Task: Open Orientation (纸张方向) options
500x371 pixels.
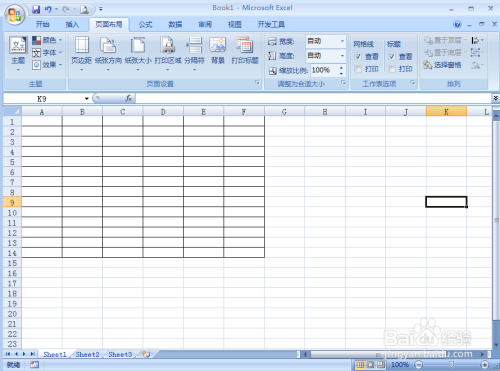Action: click(108, 53)
